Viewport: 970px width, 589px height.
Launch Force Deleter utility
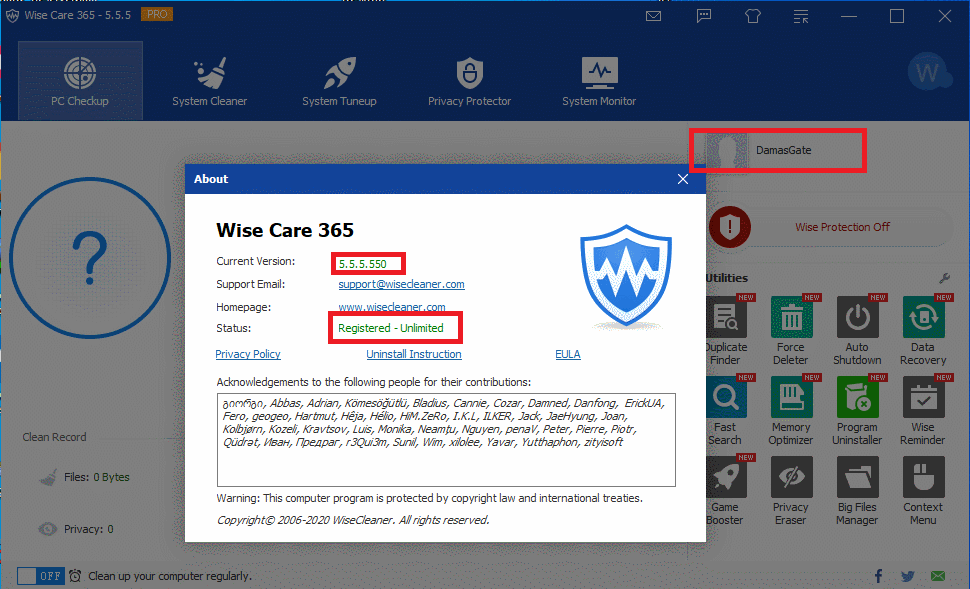[x=791, y=331]
